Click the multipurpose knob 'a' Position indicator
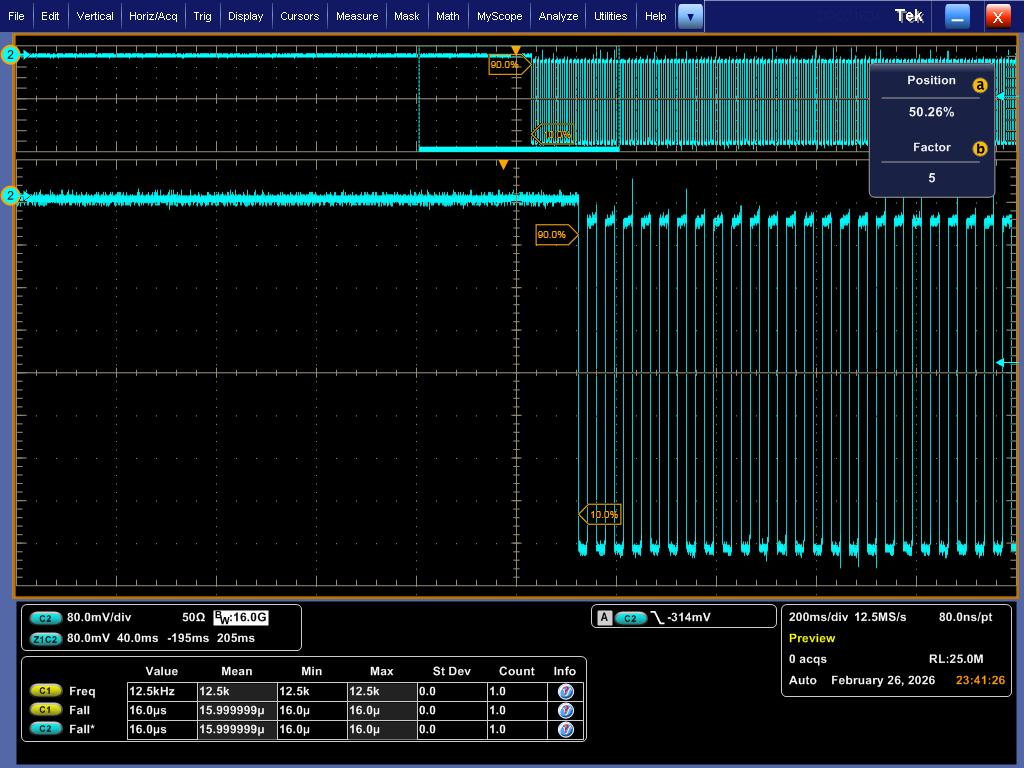1024x768 pixels. [980, 86]
